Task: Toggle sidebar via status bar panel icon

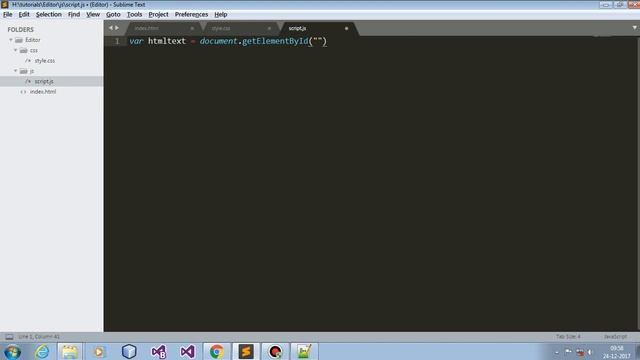Action: tap(9, 337)
